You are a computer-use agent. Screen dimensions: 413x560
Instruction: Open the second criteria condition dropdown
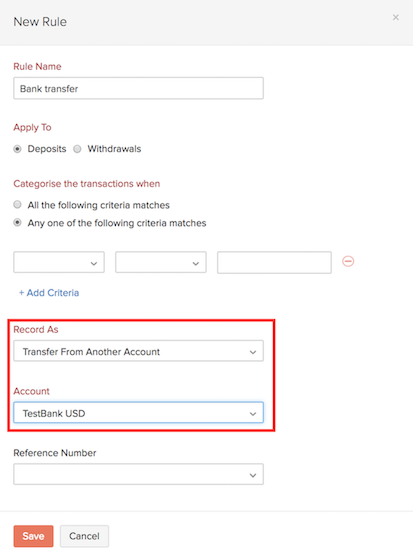click(161, 262)
